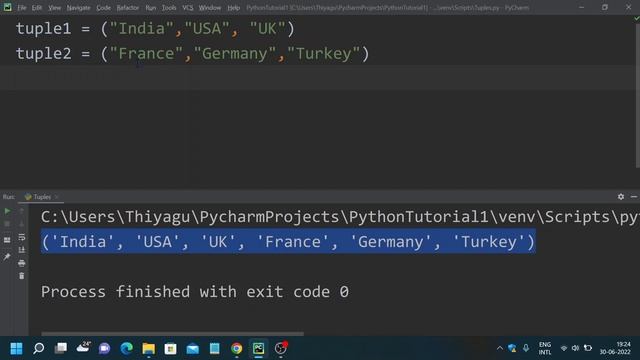Click the interpreter path line in console
Viewport: 640px width, 360px height.
click(x=340, y=217)
